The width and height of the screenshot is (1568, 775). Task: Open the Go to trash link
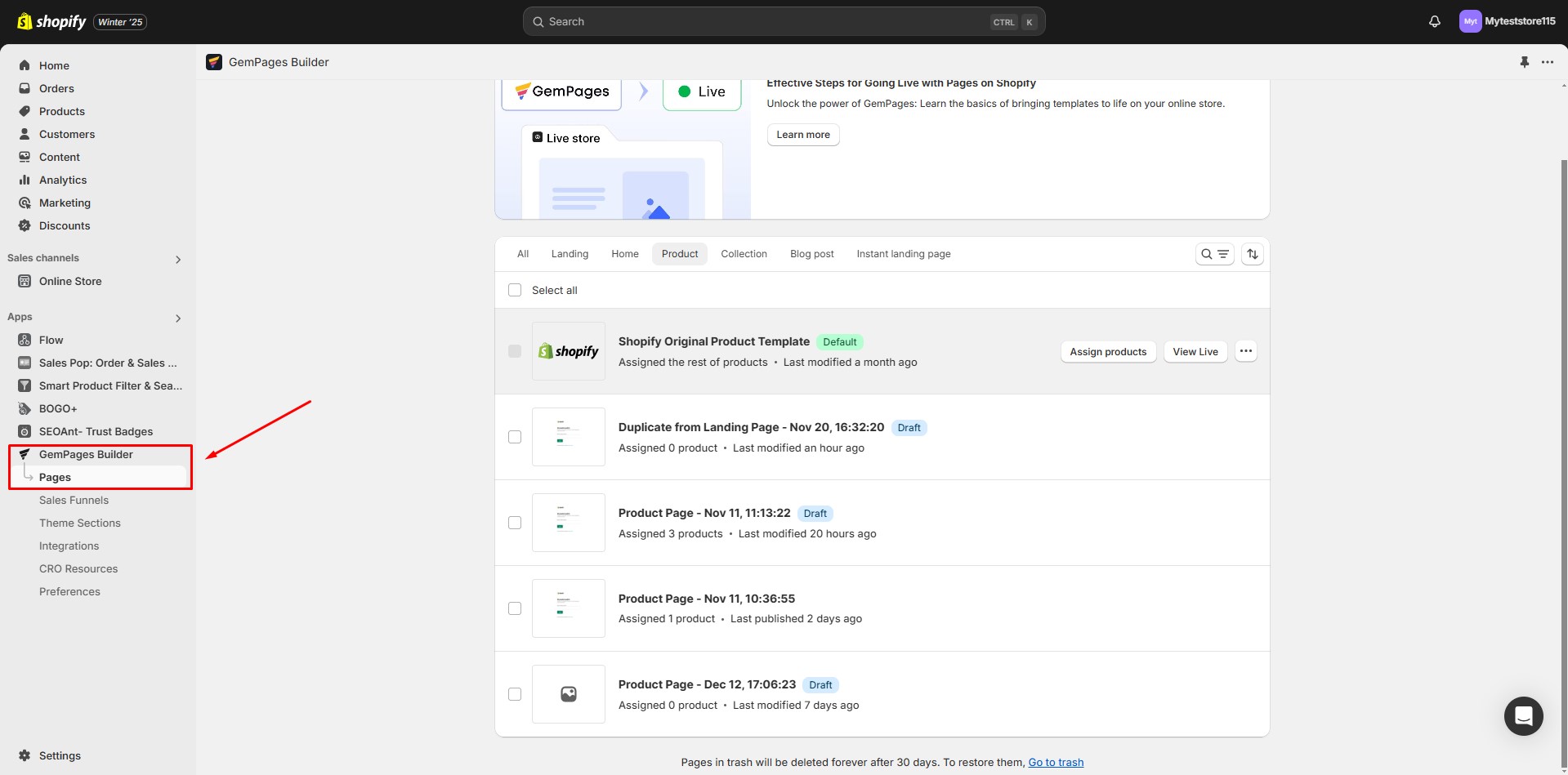pyautogui.click(x=1055, y=762)
